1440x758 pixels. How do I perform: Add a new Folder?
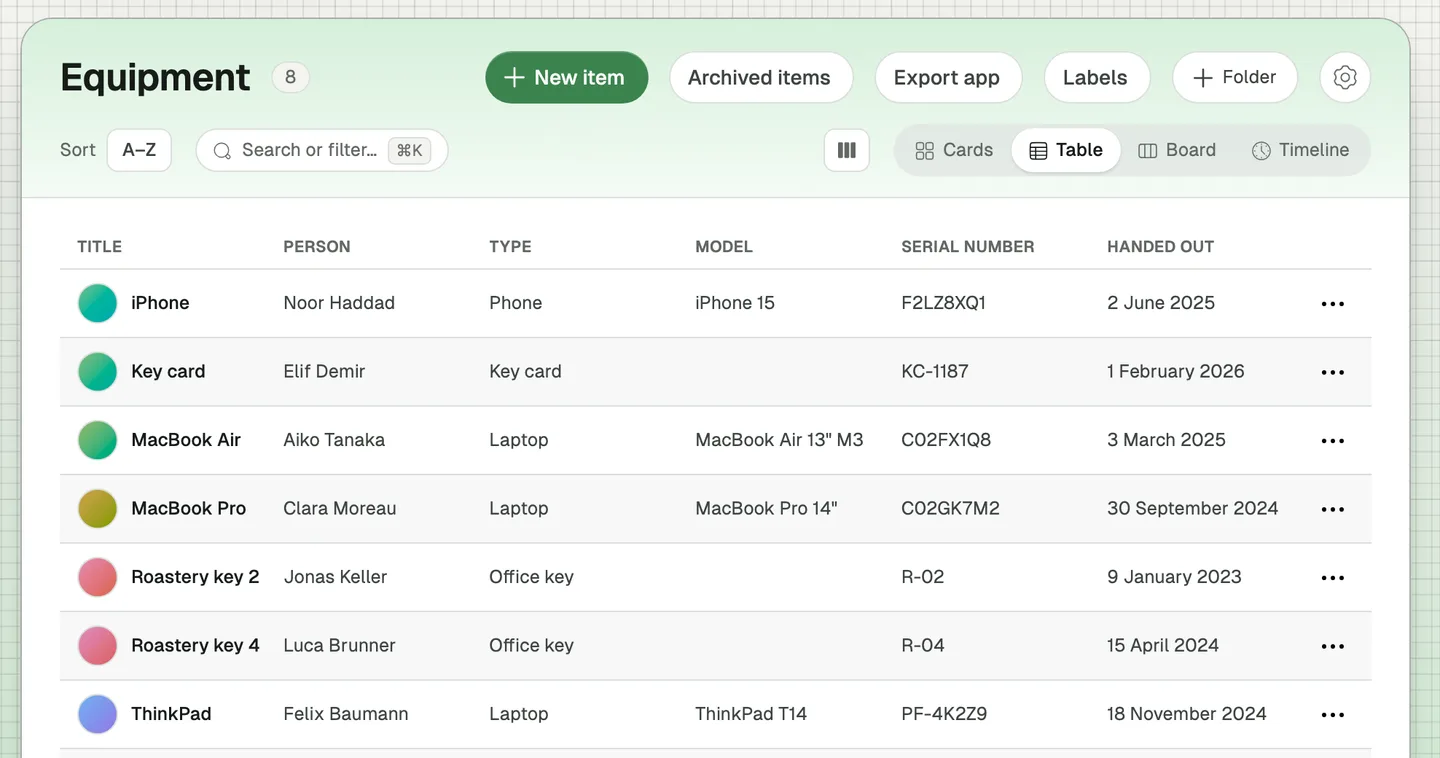[x=1235, y=78]
